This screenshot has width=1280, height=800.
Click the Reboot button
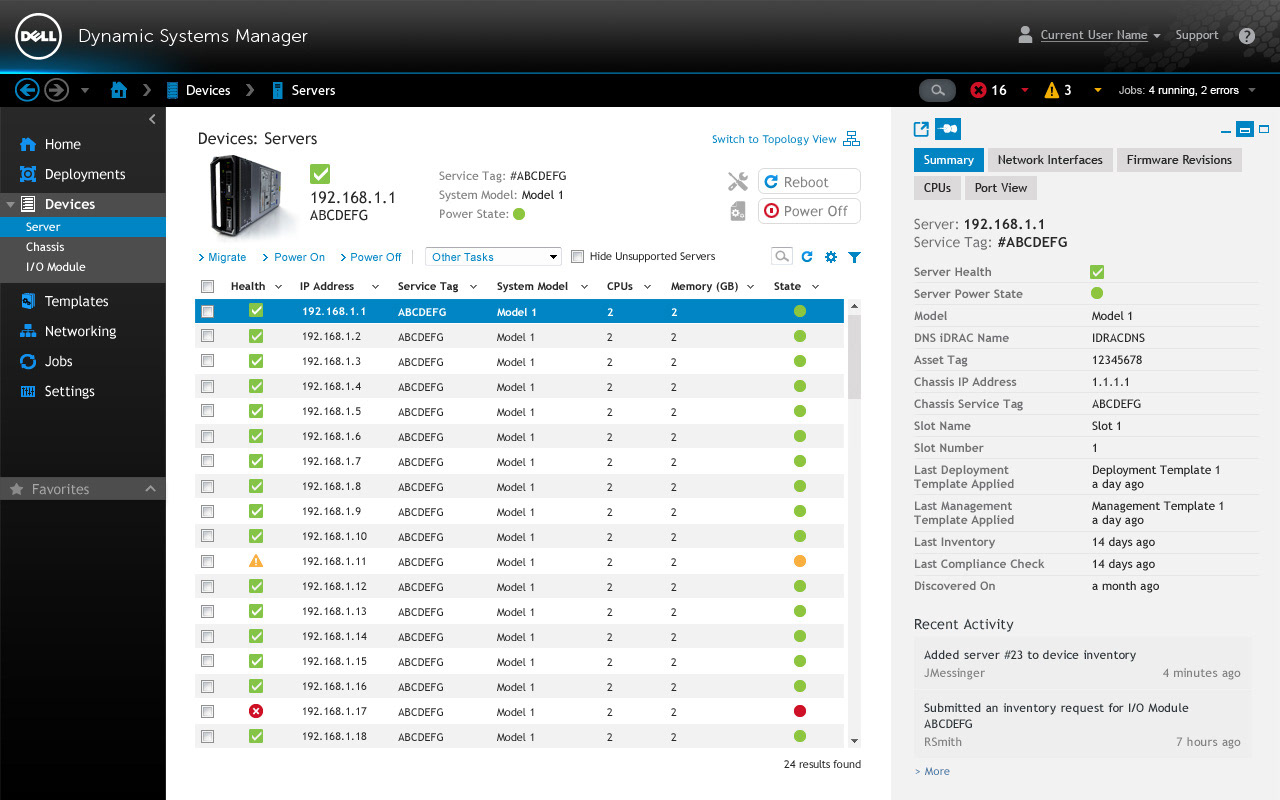point(810,182)
